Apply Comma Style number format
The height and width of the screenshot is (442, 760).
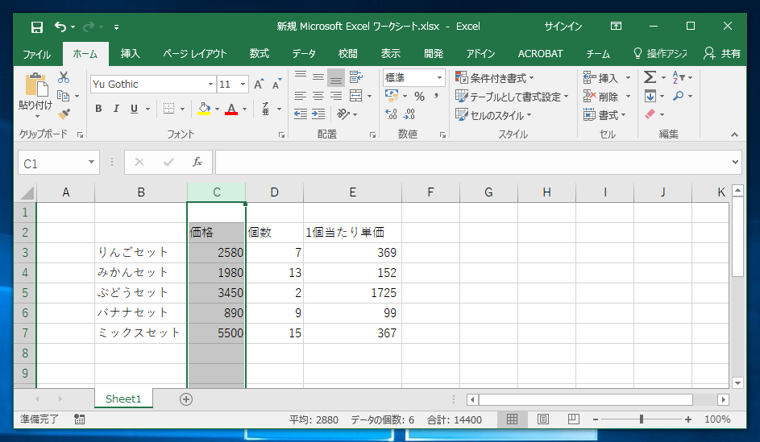[437, 96]
